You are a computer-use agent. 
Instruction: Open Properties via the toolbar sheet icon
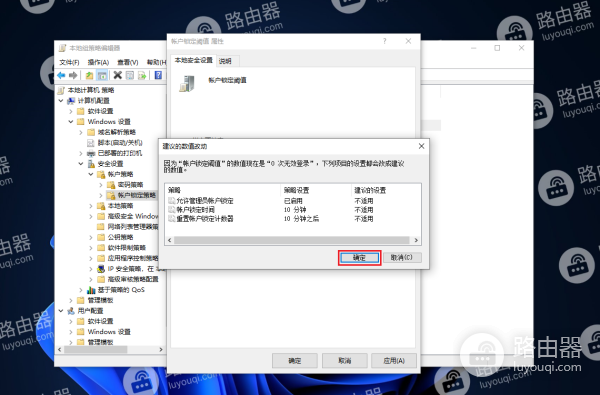click(x=130, y=75)
